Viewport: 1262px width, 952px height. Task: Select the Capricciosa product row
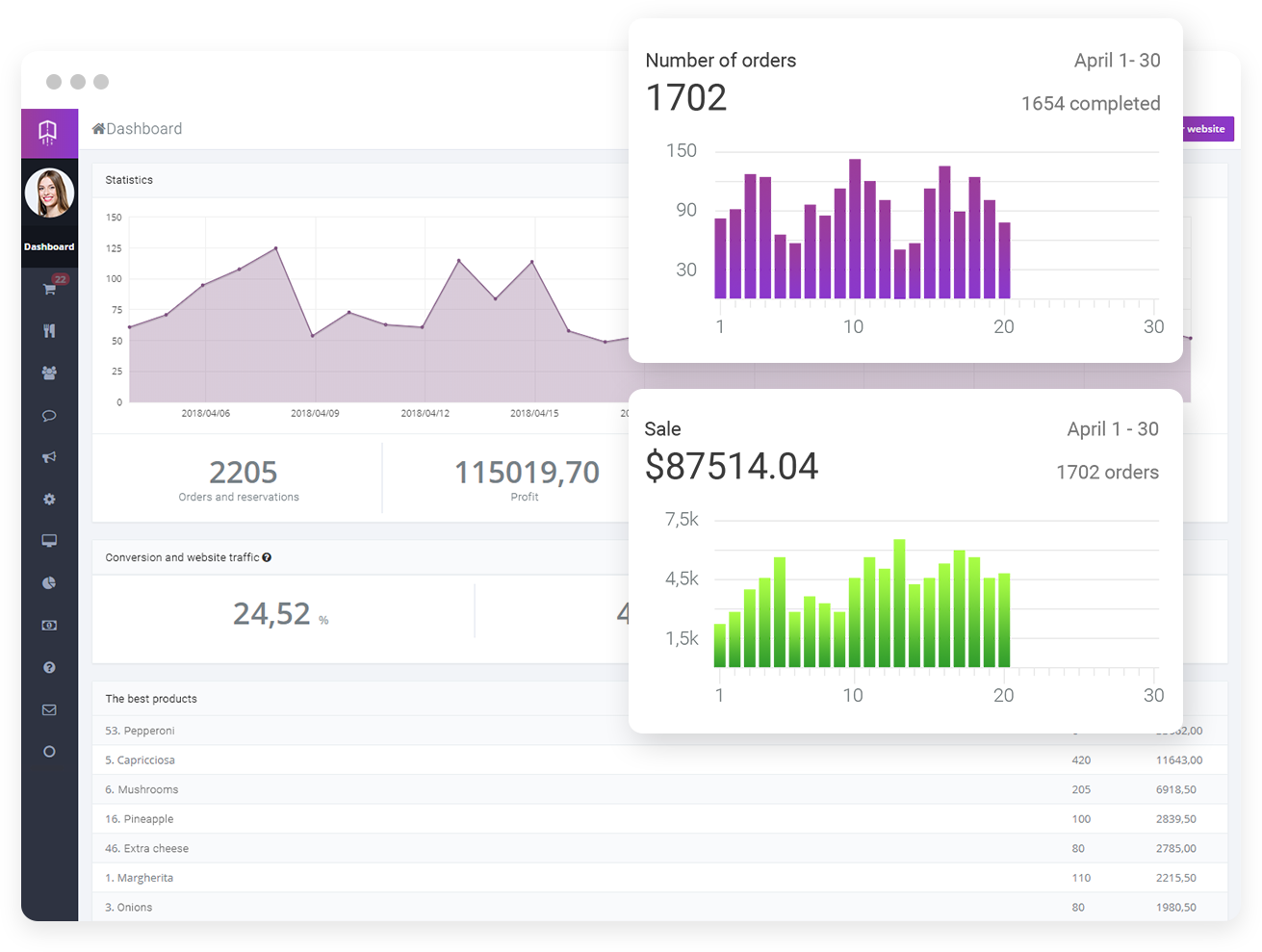click(141, 760)
